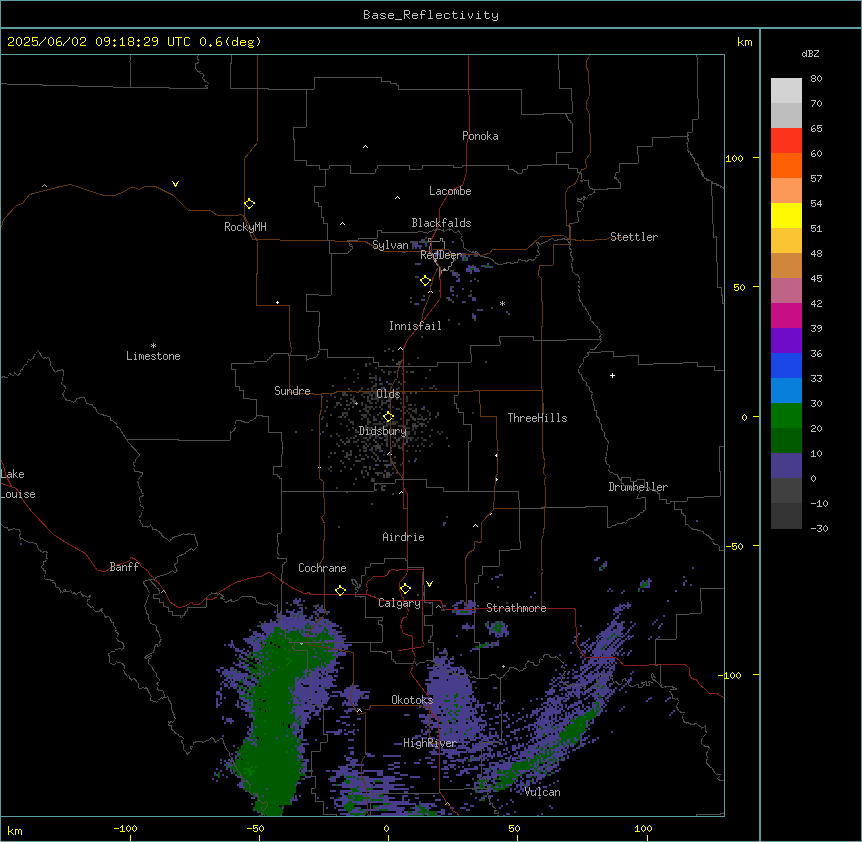Viewport: 862px width, 842px height.
Task: Select the light gray 70-80 dBZ legend swatch
Action: pyautogui.click(x=786, y=91)
